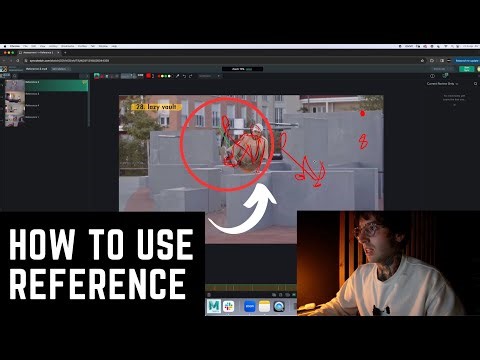Select the eyedropper tool
The height and width of the screenshot is (360, 480).
(178, 76)
